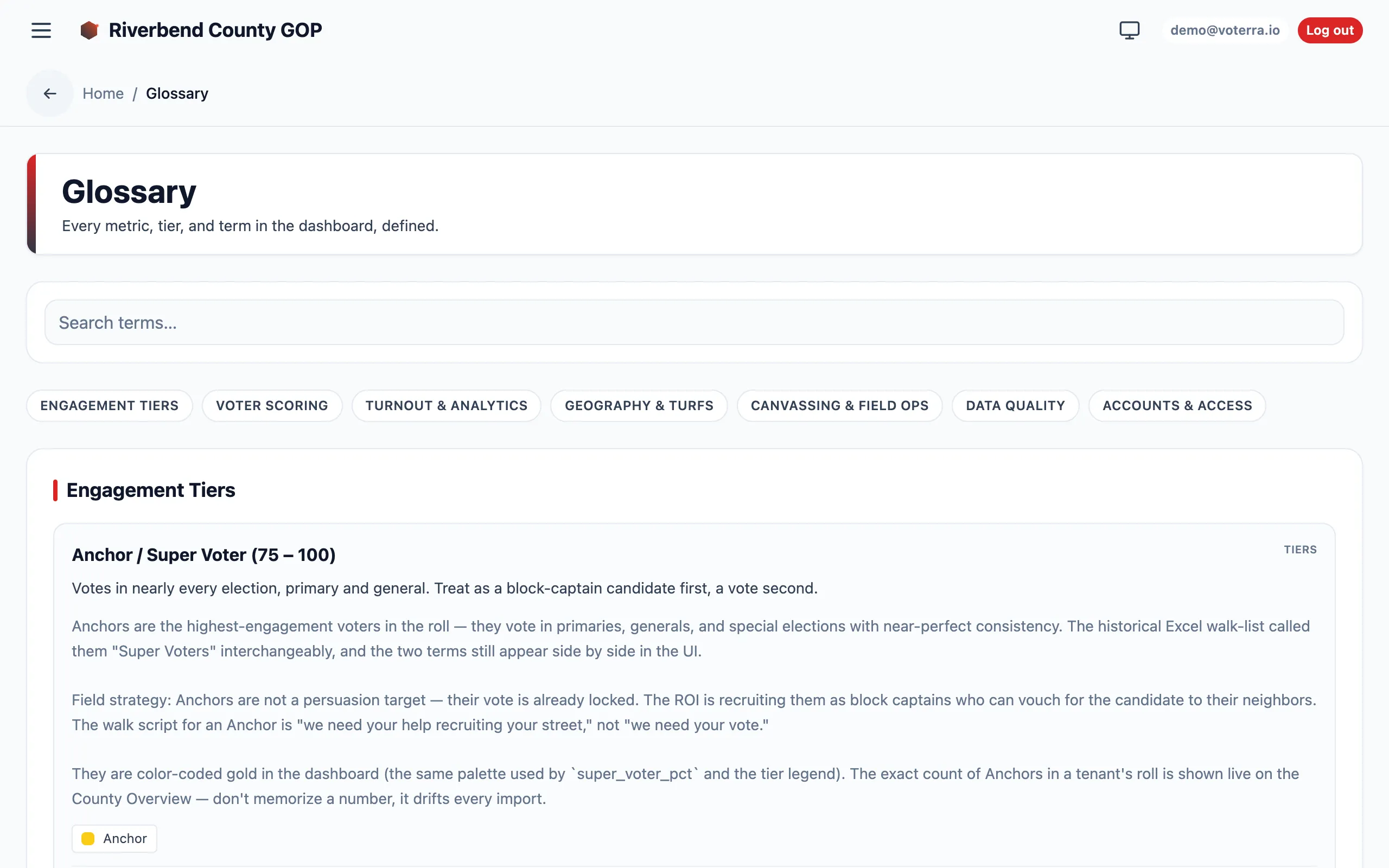Click the "Field strategy: Anchors are not" paragraph
Screen dimensions: 1389x868
pyautogui.click(x=694, y=712)
